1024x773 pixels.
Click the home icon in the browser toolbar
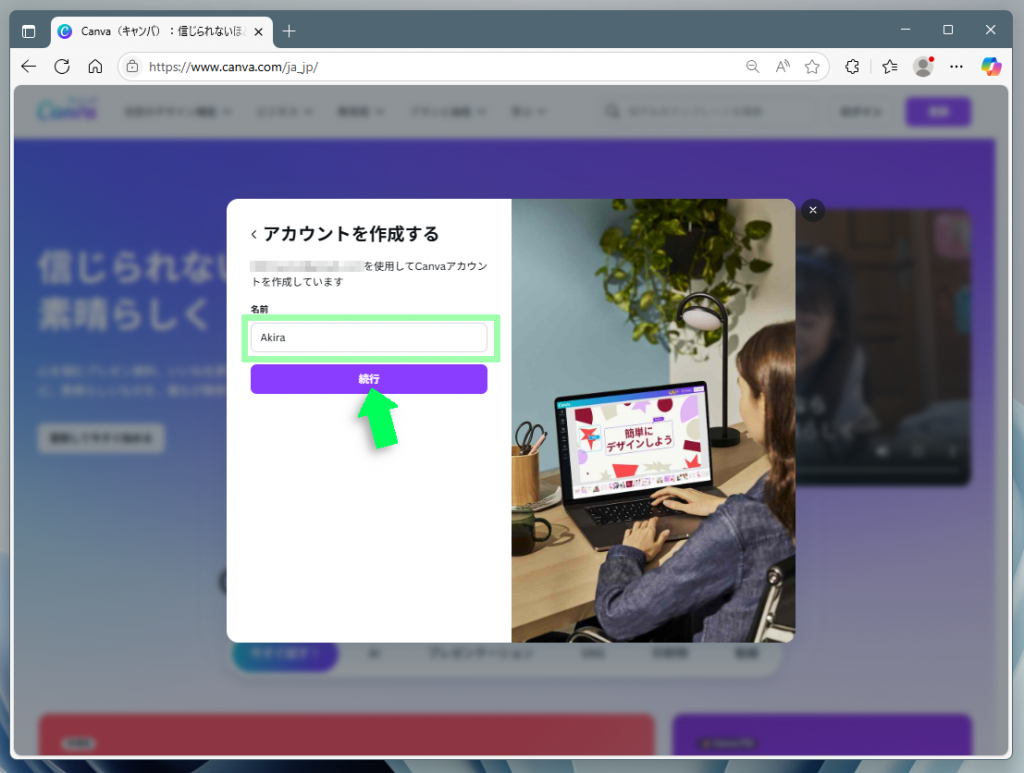coord(95,66)
